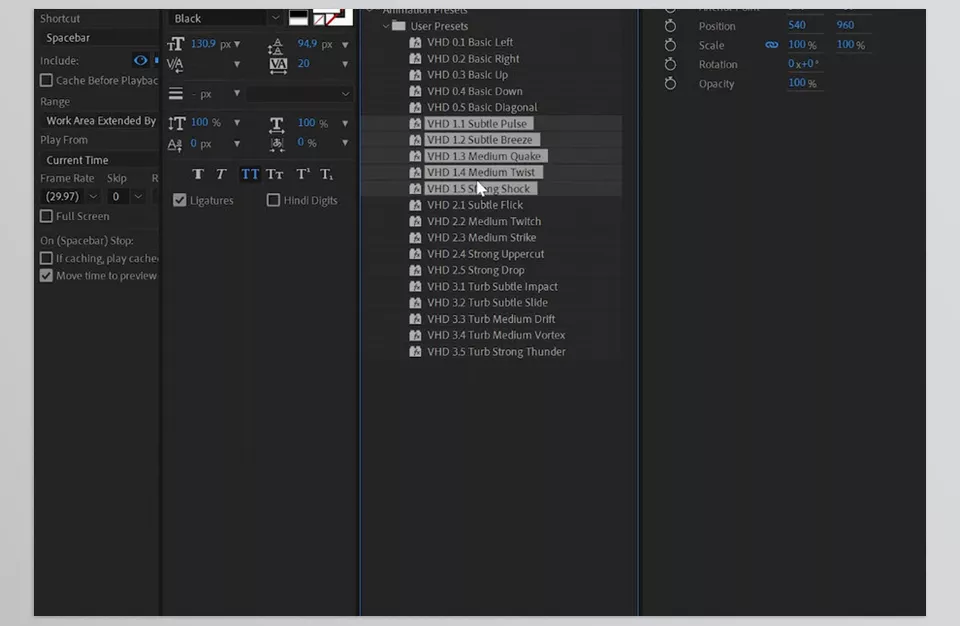960x626 pixels.
Task: Click the Faux Italic text style icon
Action: (x=221, y=175)
